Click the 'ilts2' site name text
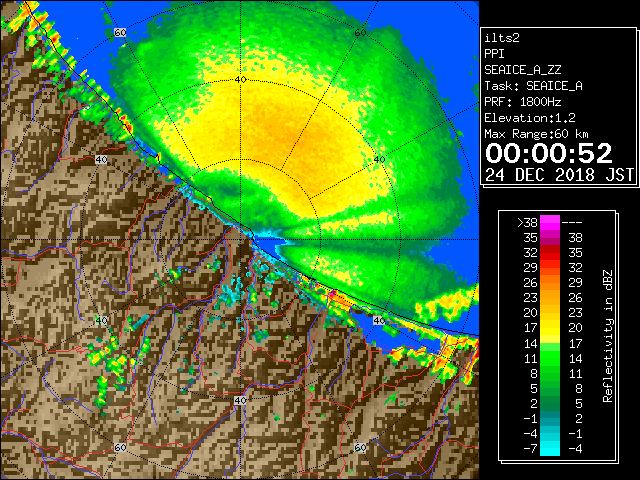 pos(502,38)
